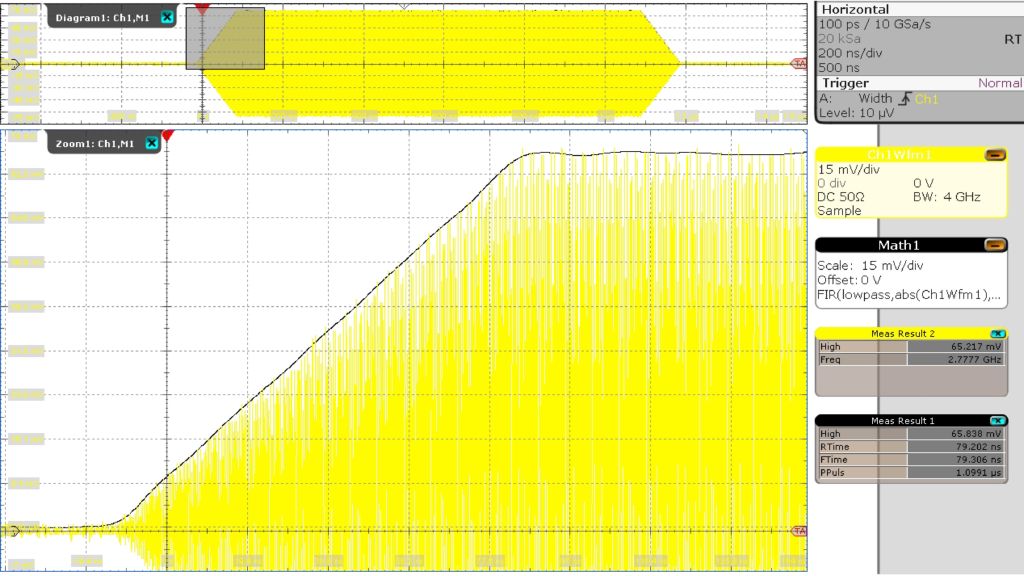The height and width of the screenshot is (576, 1024).
Task: Click the red trigger marker in Zoom1
Action: pos(167,135)
